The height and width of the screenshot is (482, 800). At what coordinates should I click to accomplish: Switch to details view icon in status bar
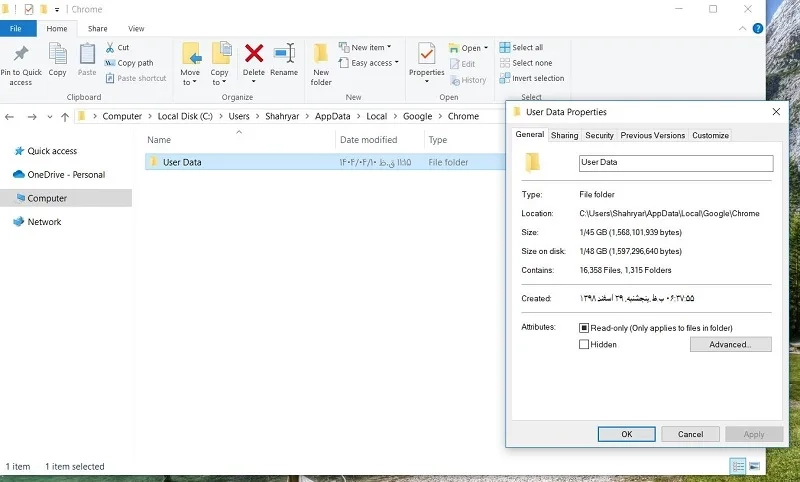738,466
